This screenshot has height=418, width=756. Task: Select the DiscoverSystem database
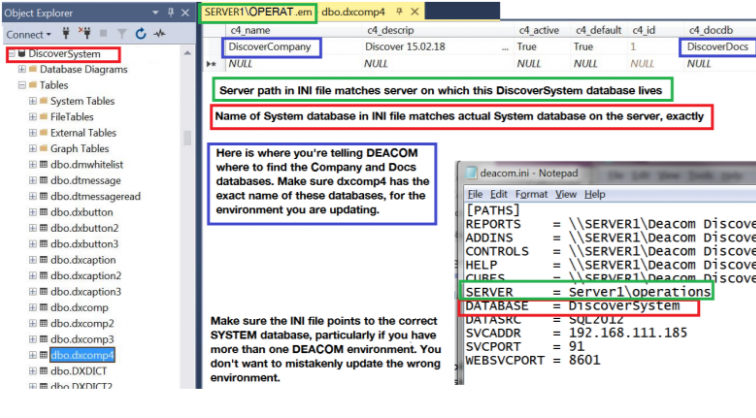pos(64,54)
